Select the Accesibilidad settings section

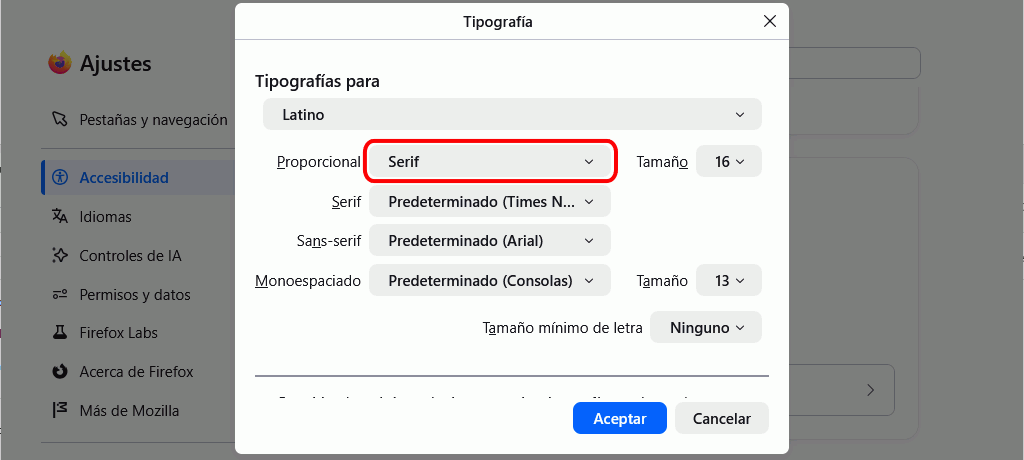(138, 177)
